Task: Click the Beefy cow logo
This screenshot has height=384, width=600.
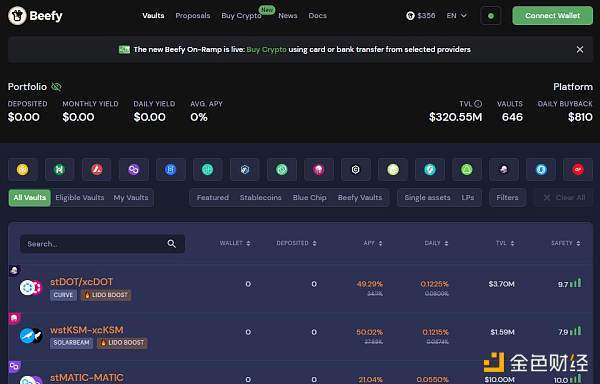Action: click(x=17, y=16)
